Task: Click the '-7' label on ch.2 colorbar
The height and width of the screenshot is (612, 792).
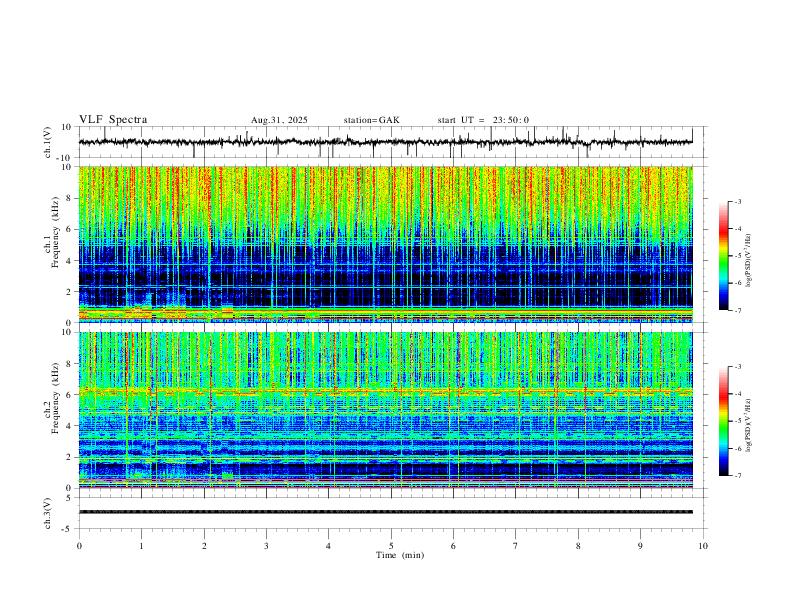Action: [738, 476]
